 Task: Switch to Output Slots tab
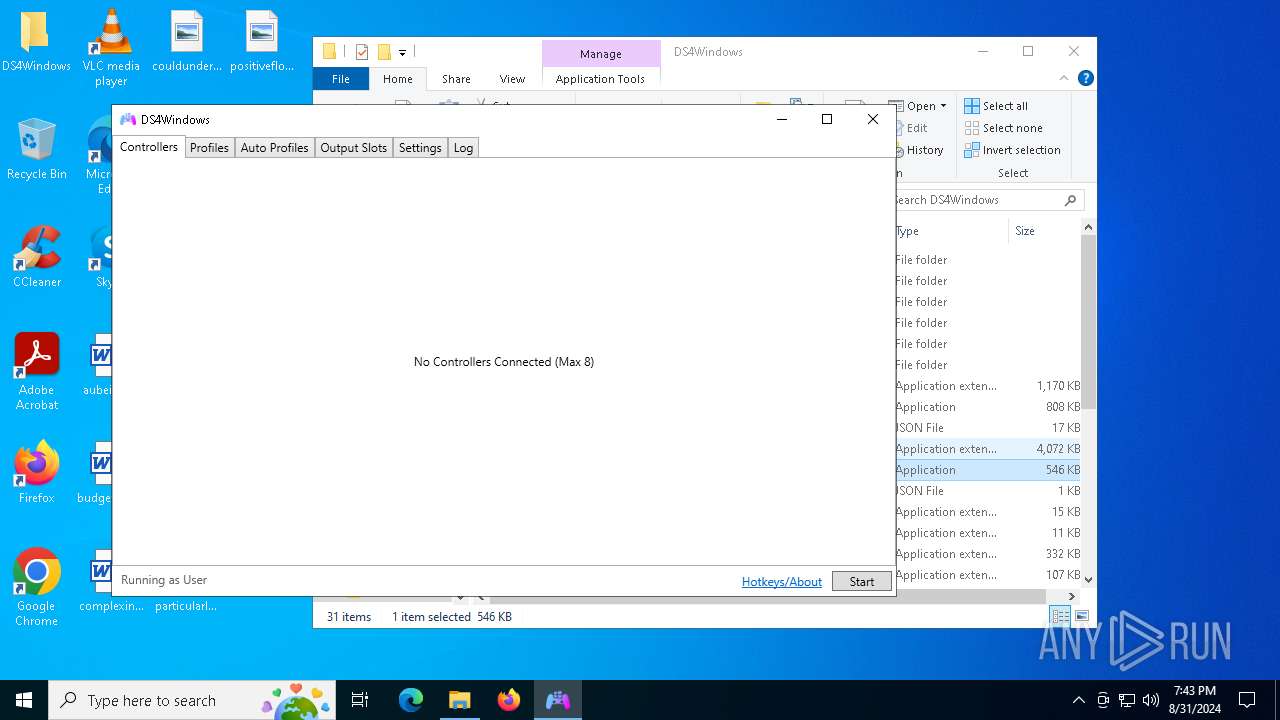(353, 148)
